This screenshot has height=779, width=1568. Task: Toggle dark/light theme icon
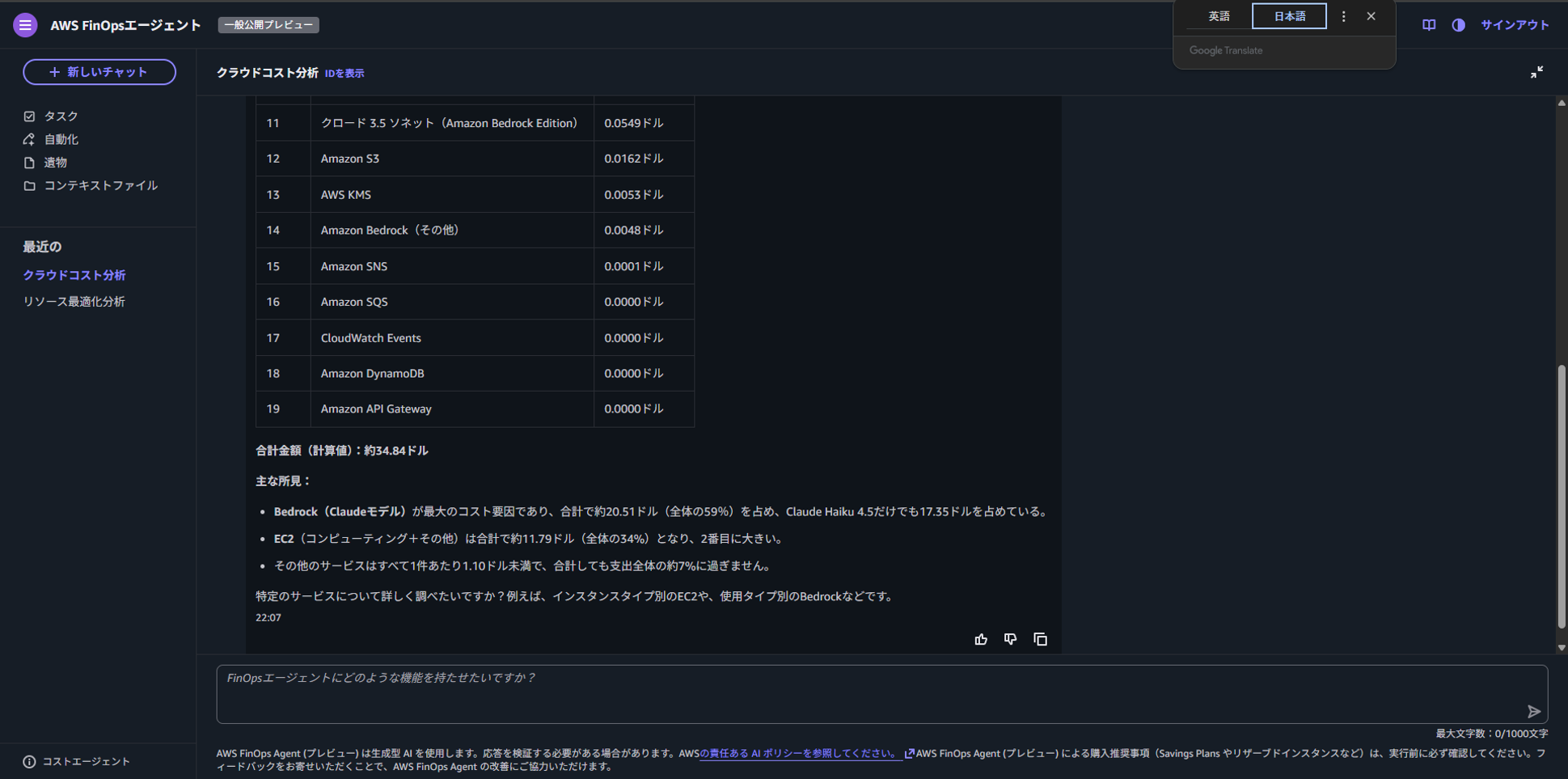pos(1458,25)
